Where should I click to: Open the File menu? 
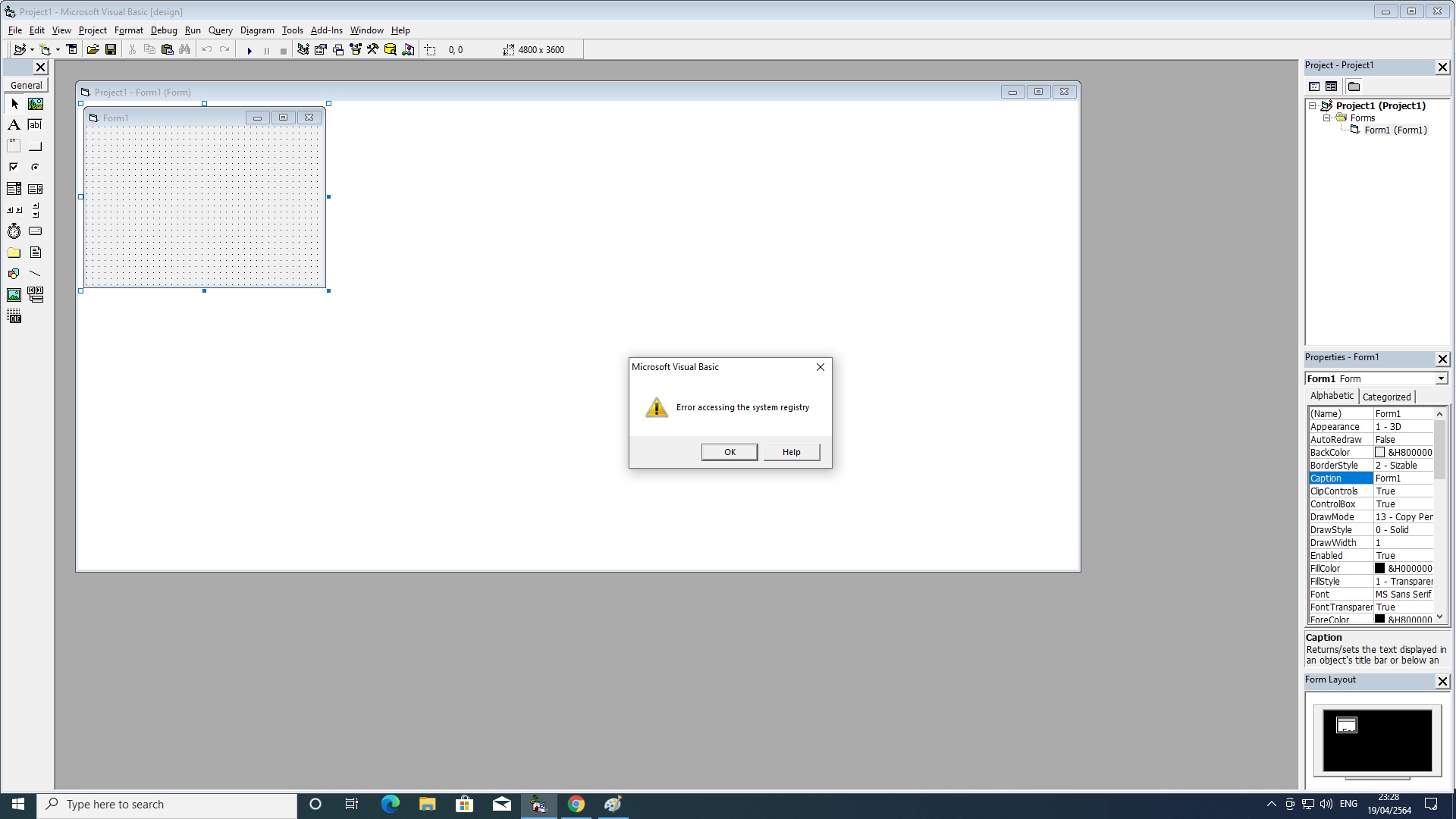(x=15, y=30)
